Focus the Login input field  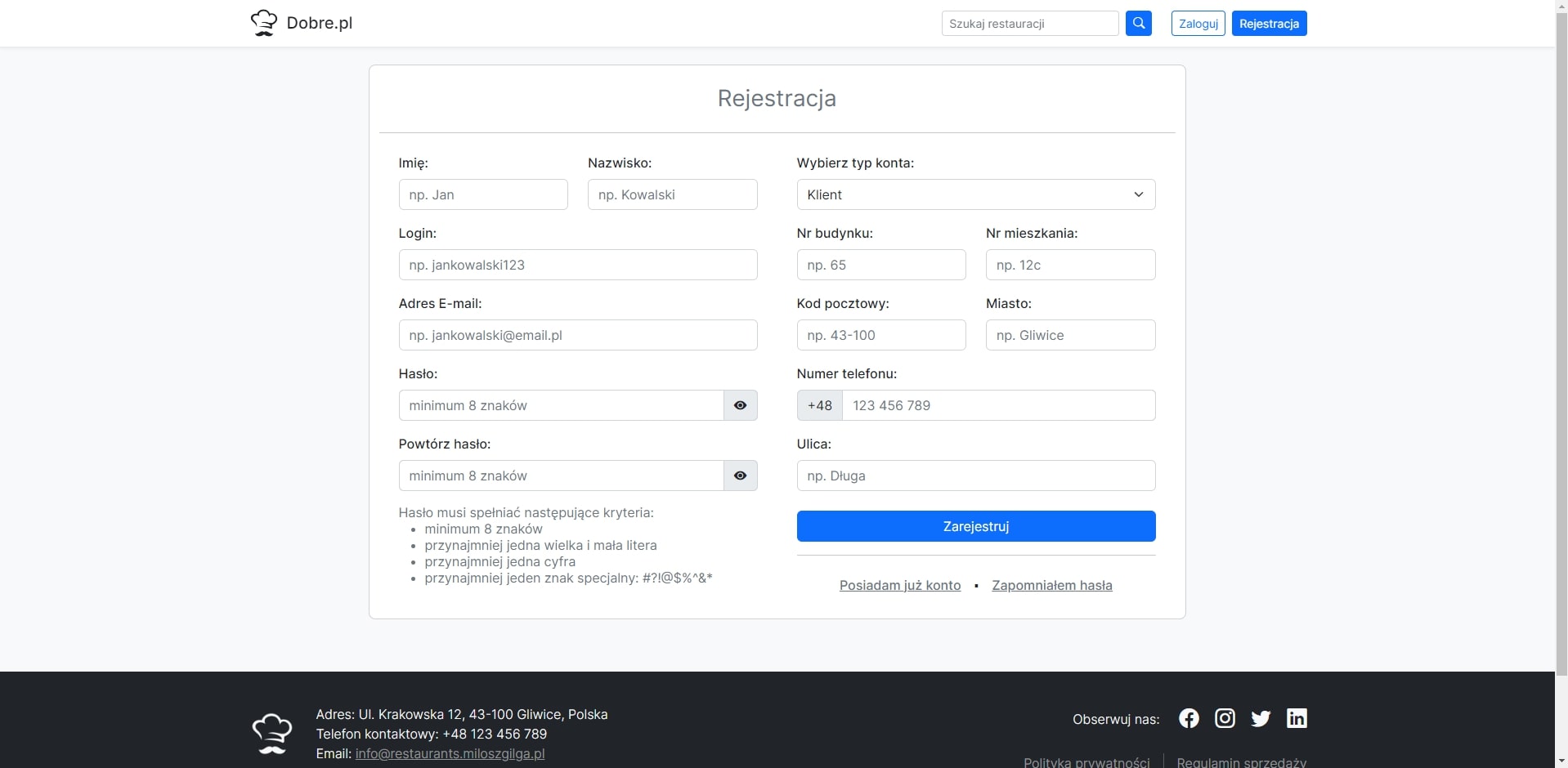578,265
